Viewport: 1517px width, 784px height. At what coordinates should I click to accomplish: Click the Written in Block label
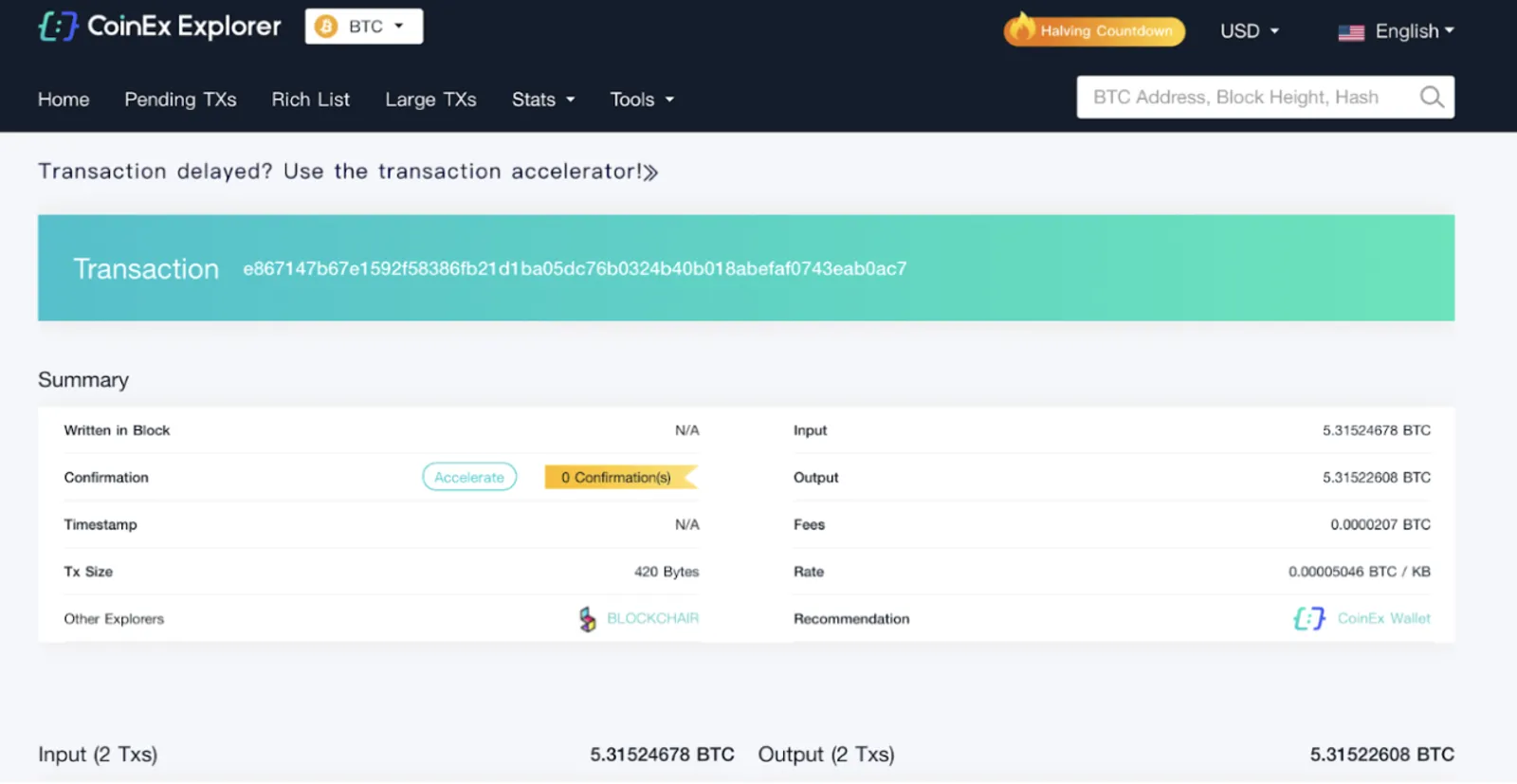[117, 430]
